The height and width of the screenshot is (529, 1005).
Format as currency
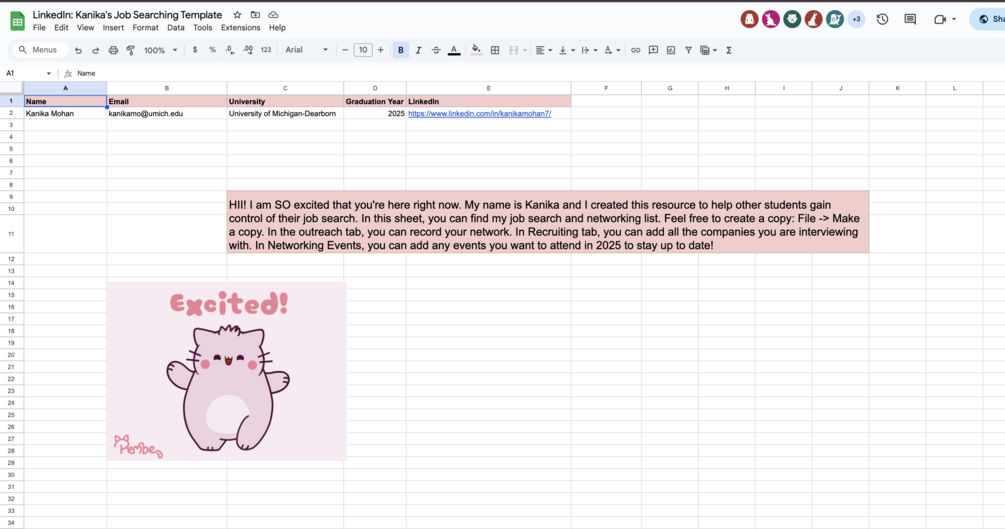[195, 50]
